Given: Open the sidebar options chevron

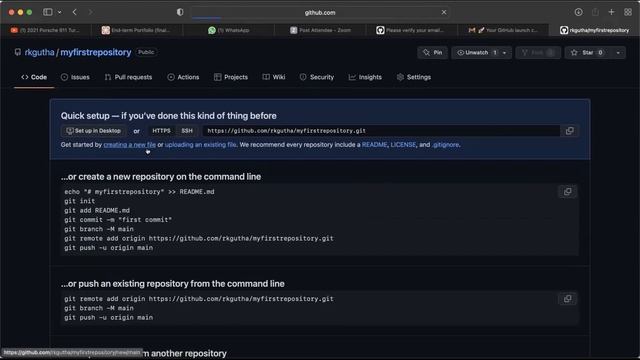Looking at the screenshot, I should (x=60, y=12).
